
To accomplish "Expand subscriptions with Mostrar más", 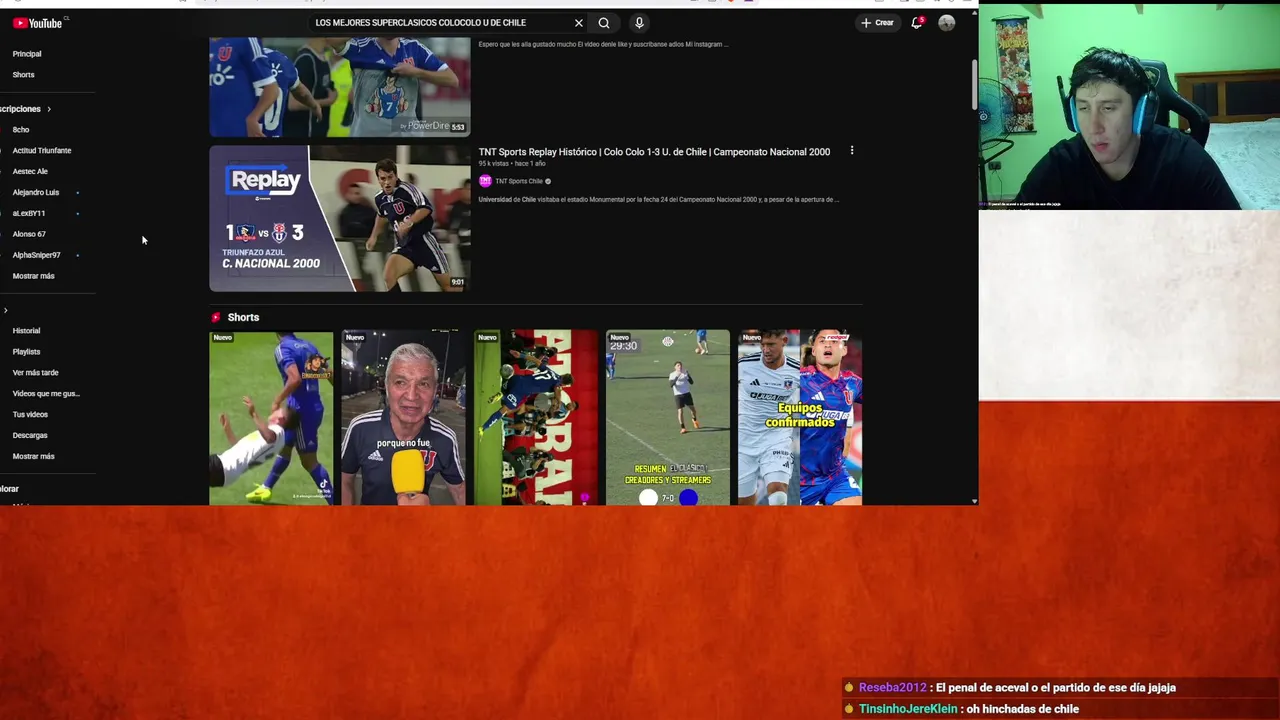I will click(34, 276).
